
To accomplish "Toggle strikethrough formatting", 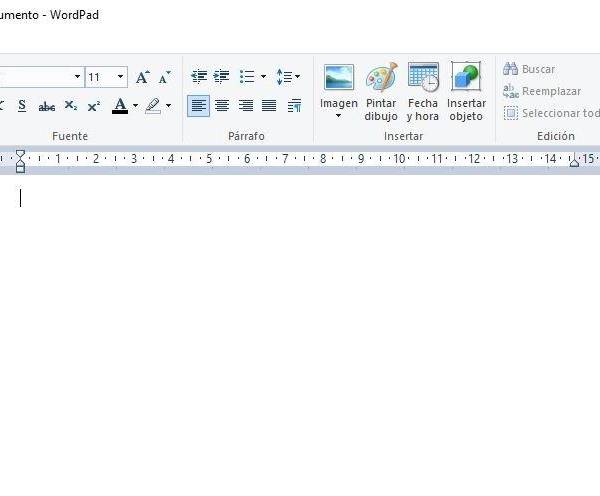I will (46, 106).
